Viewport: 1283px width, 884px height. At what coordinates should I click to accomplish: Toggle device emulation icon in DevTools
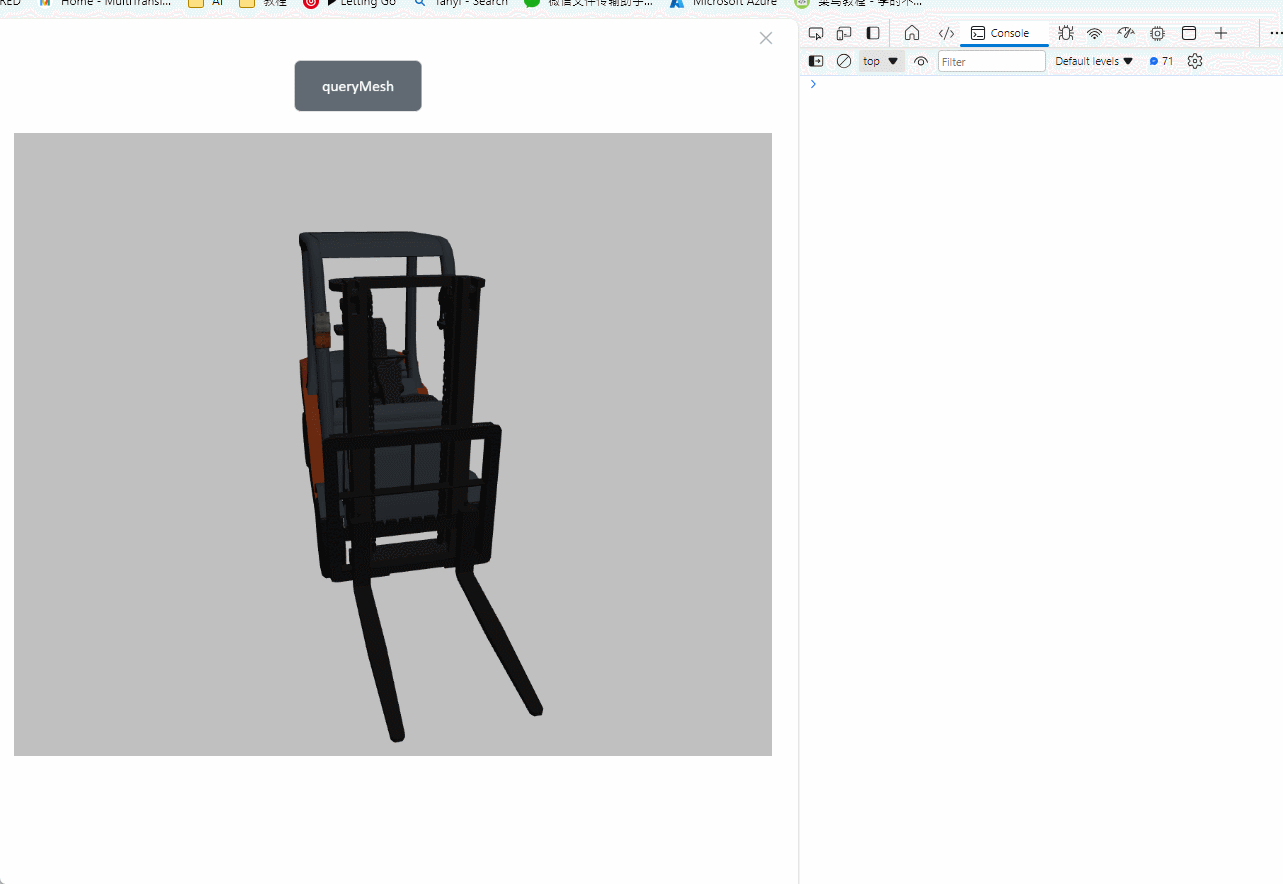point(844,33)
